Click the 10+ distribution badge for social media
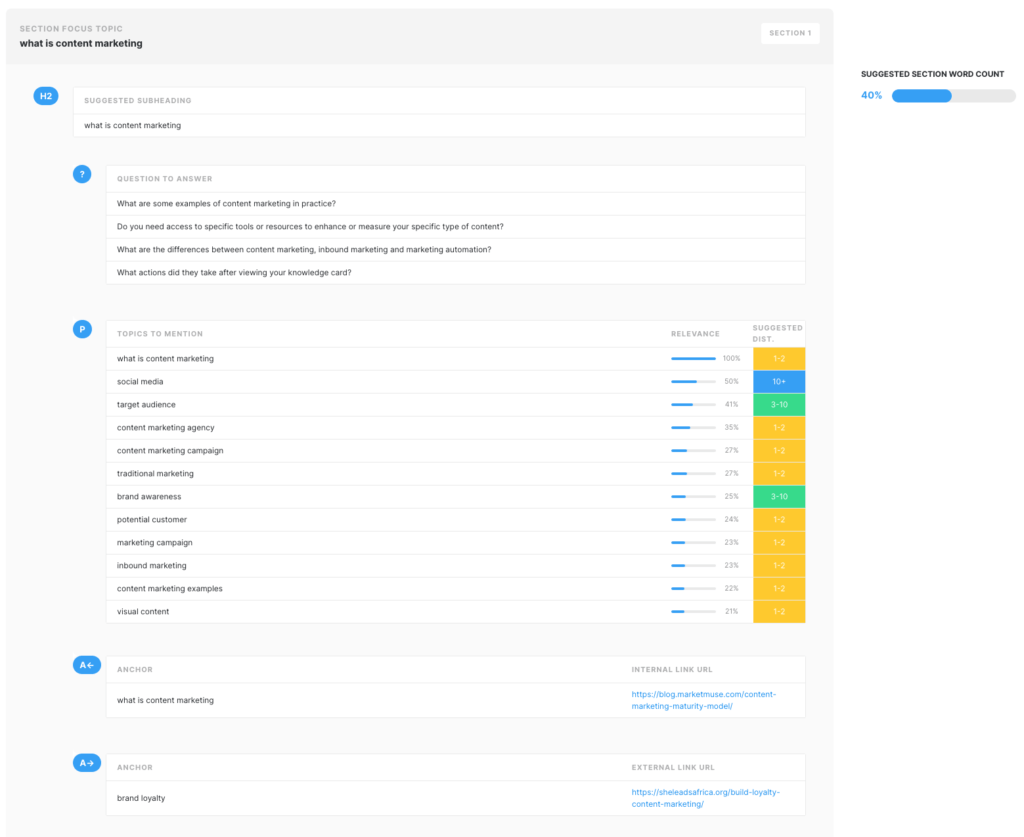 click(x=779, y=381)
